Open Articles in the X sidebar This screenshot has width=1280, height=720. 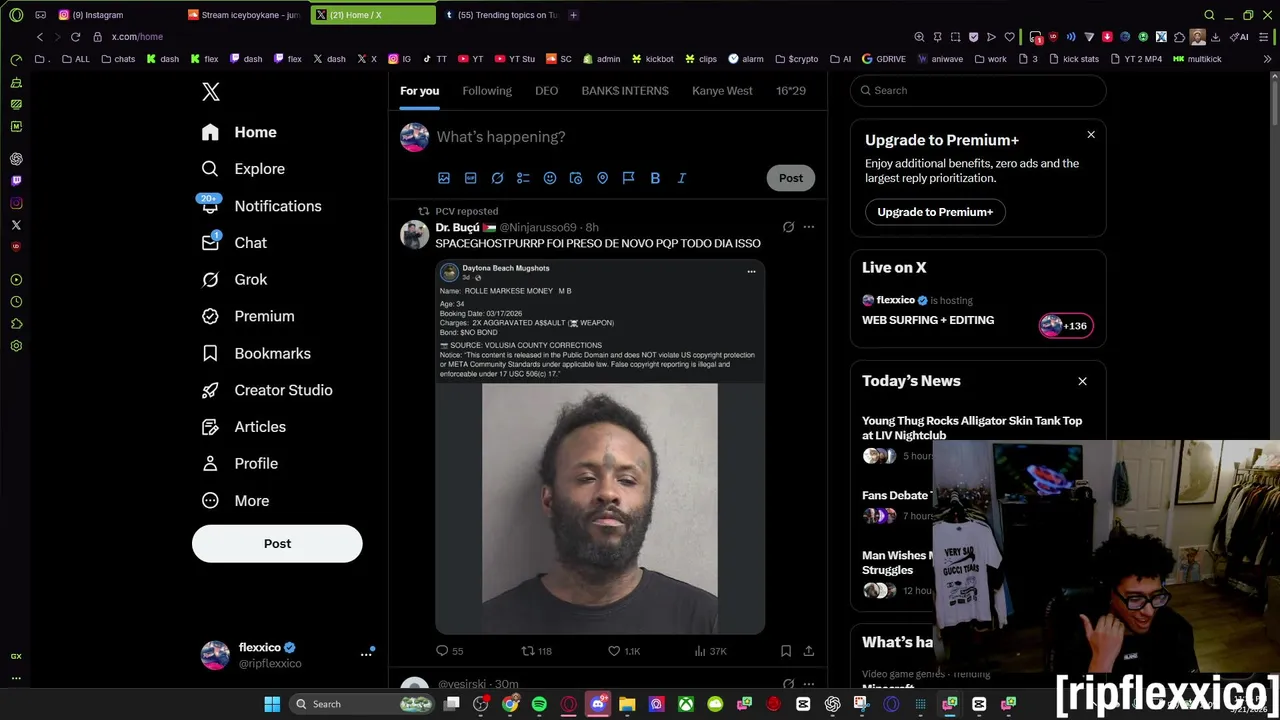pyautogui.click(x=244, y=427)
